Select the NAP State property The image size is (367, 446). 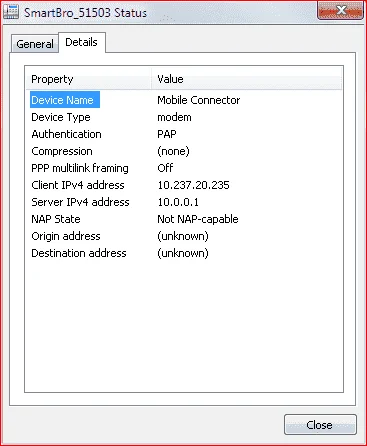tap(56, 219)
